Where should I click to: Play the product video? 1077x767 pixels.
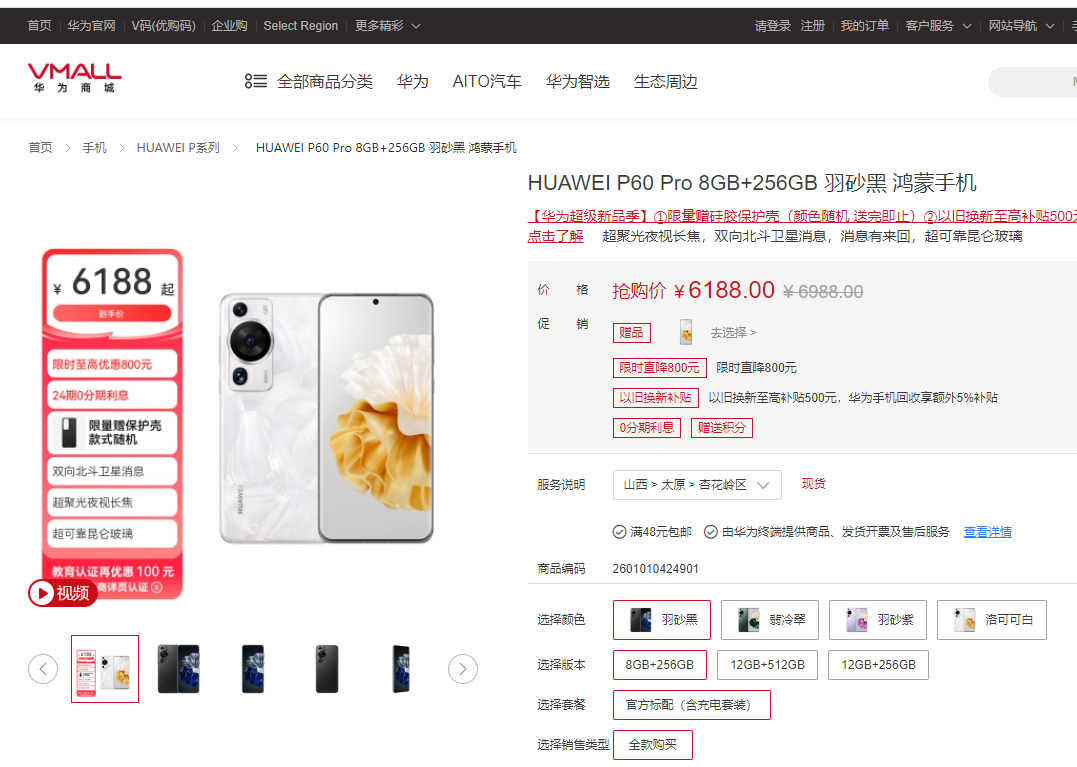(x=63, y=593)
